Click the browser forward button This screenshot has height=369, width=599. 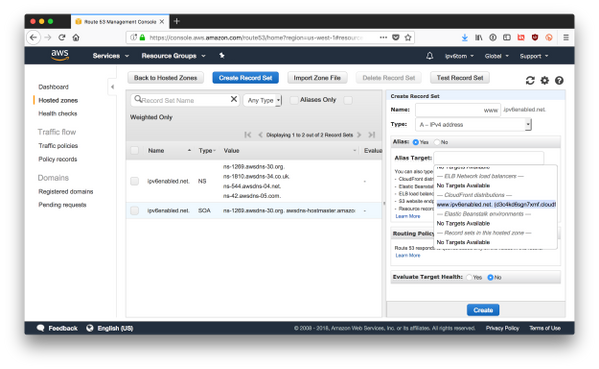tap(48, 37)
